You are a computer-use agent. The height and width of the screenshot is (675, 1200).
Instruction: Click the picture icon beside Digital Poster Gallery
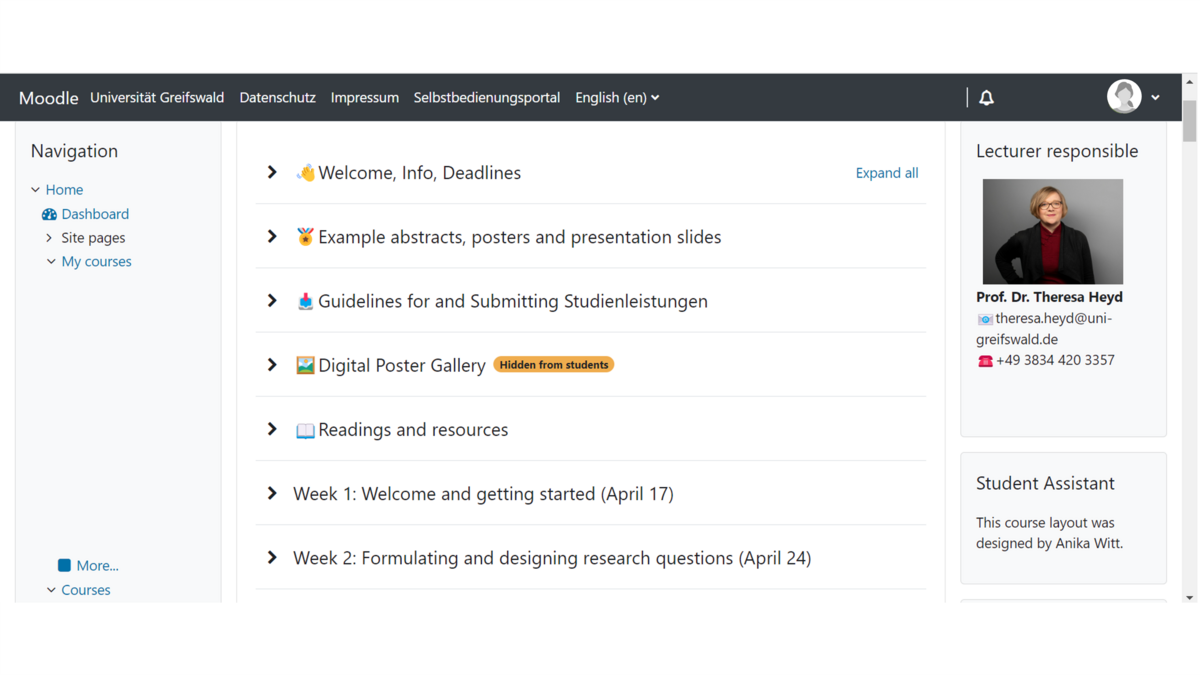coord(305,365)
